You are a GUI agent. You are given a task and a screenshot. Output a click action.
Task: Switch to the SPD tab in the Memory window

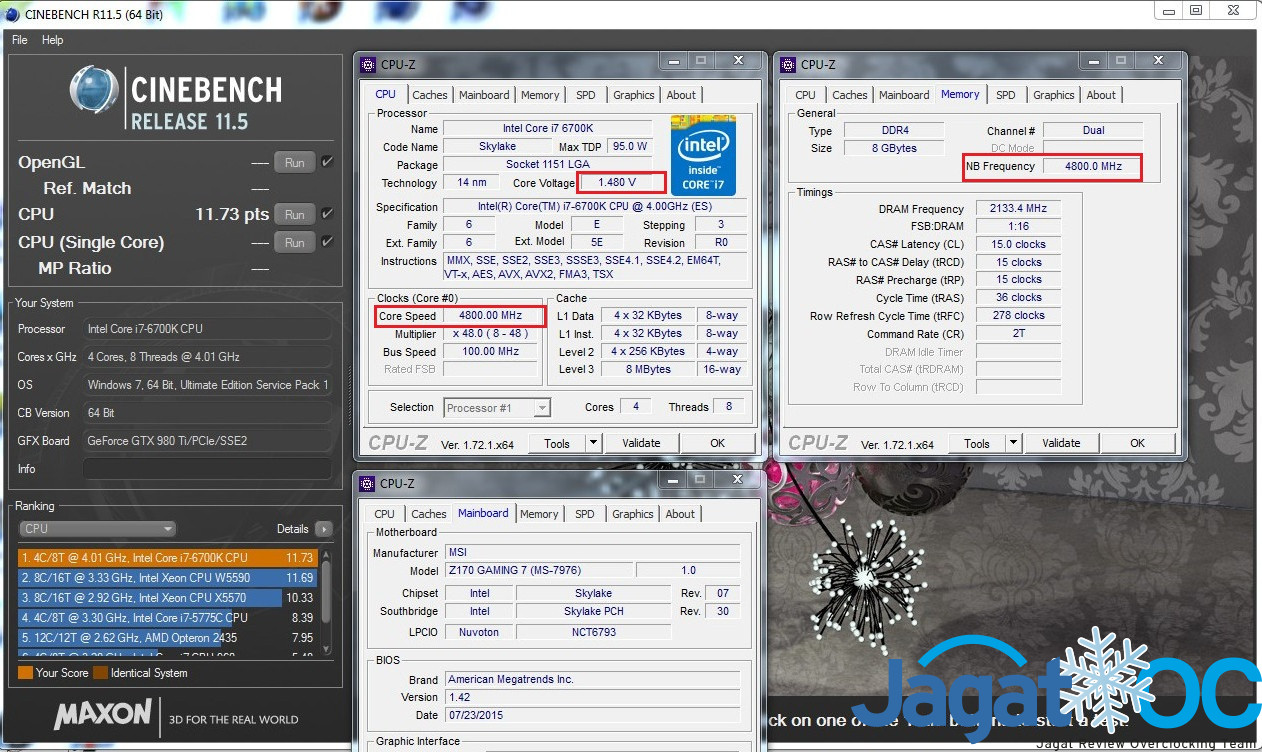[1005, 95]
